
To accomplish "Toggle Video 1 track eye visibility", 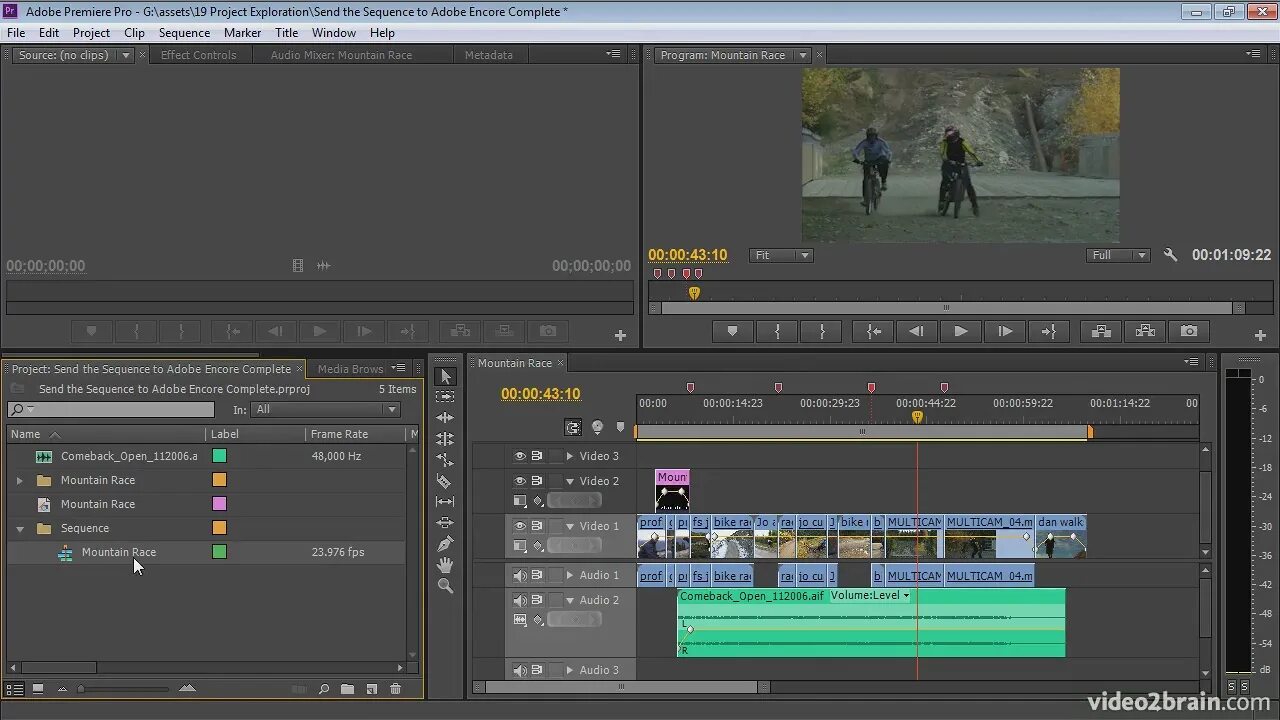I will point(520,526).
